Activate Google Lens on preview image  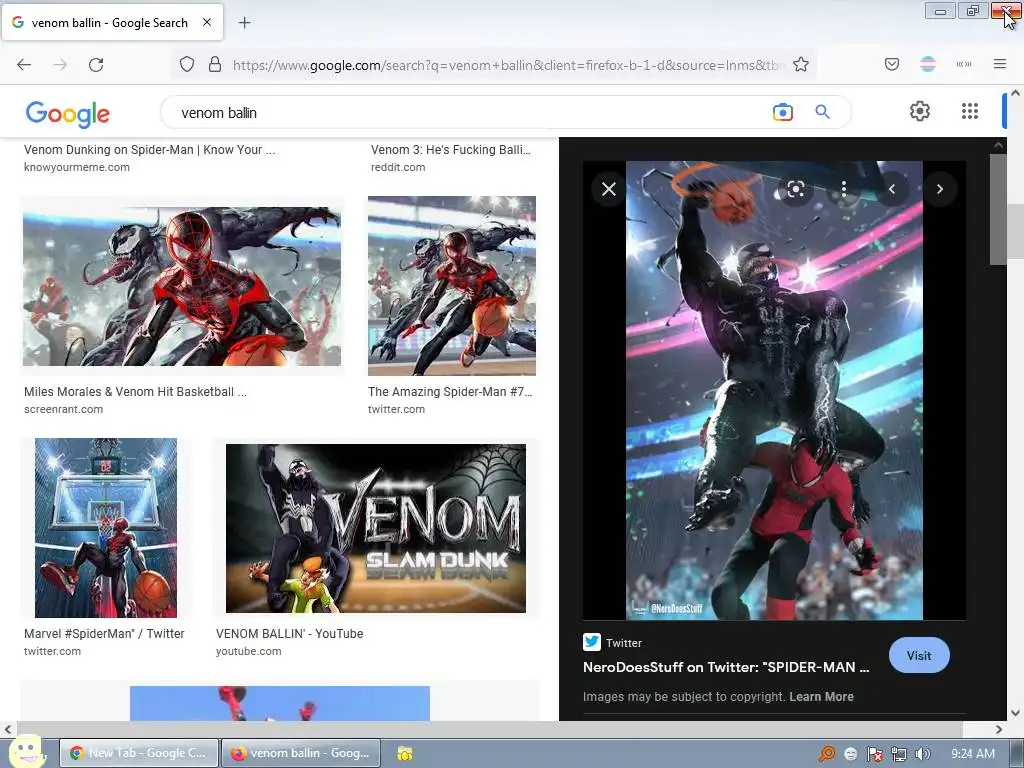795,189
